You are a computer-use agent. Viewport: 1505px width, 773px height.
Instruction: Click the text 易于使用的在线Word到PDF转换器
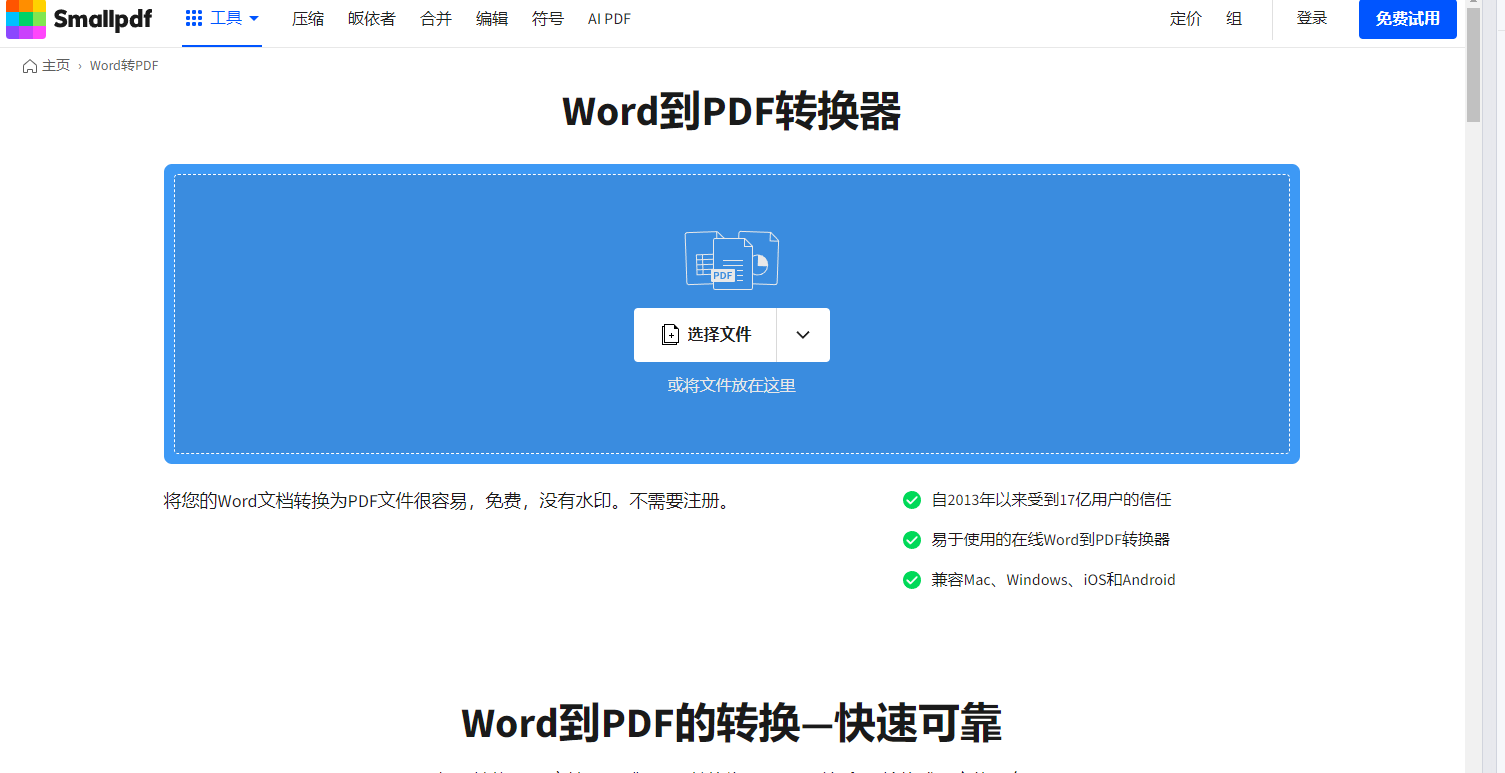point(1051,540)
